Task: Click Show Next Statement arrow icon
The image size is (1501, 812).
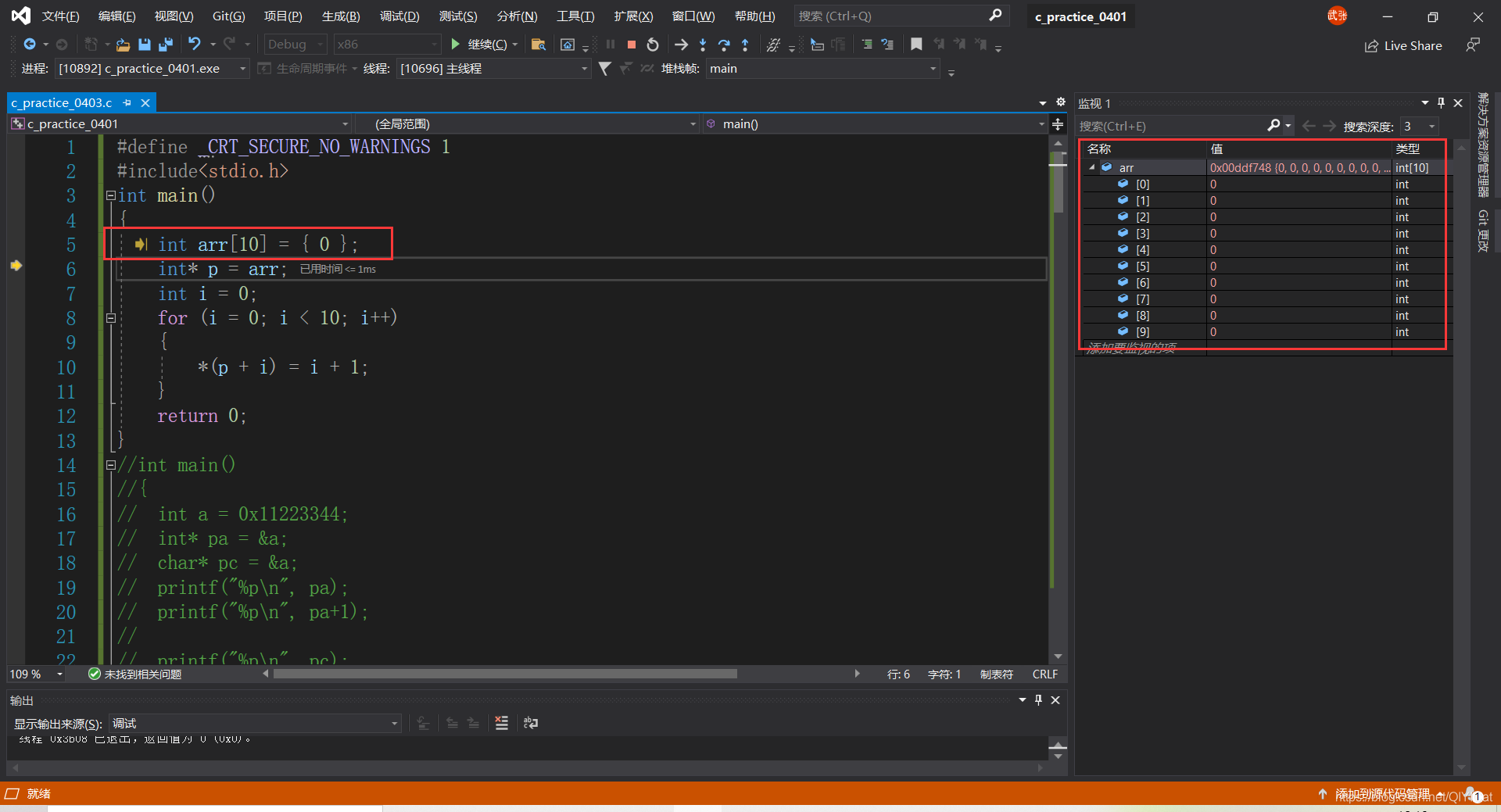Action: [681, 45]
